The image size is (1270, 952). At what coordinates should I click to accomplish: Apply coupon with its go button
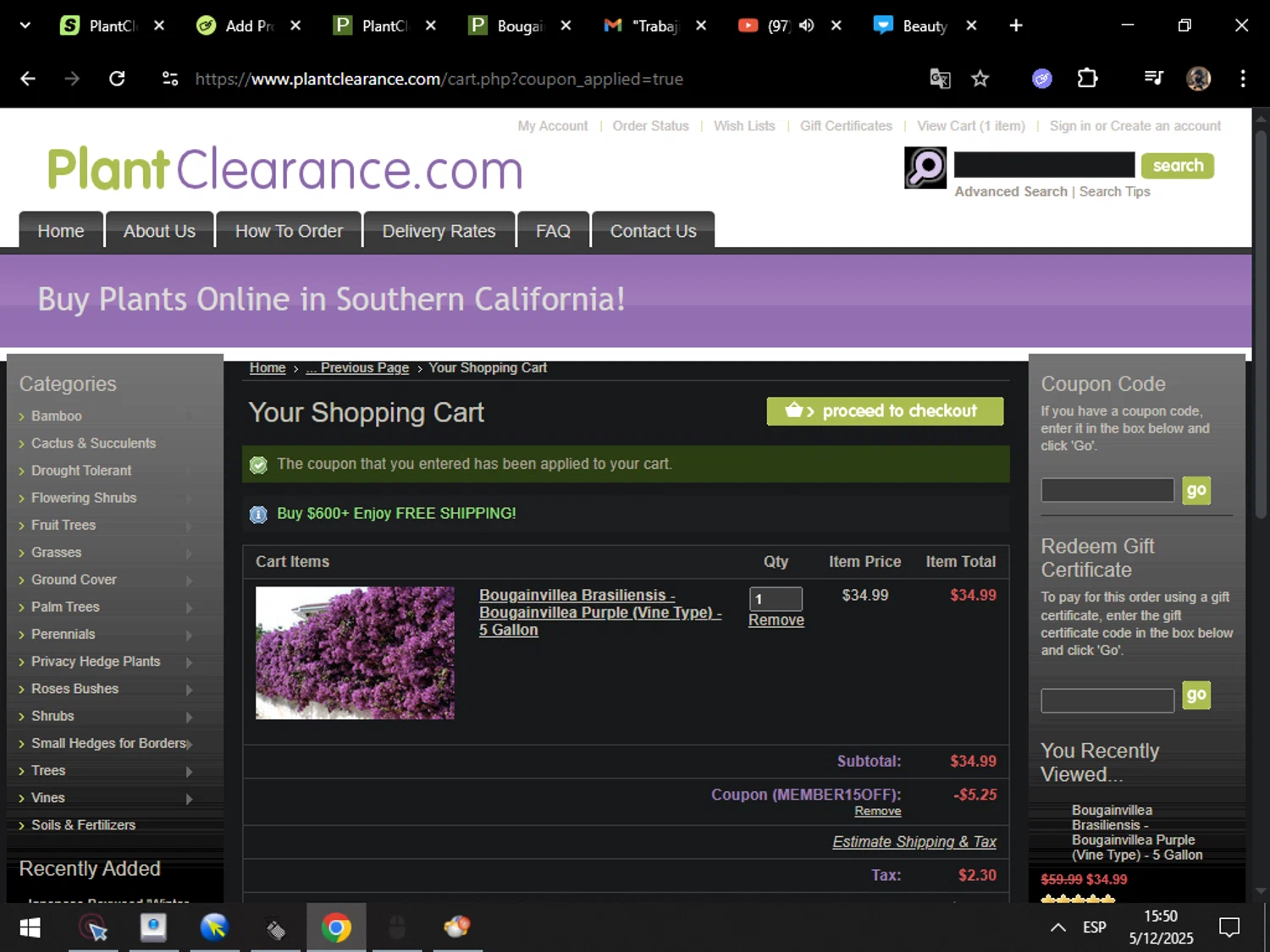pyautogui.click(x=1195, y=490)
